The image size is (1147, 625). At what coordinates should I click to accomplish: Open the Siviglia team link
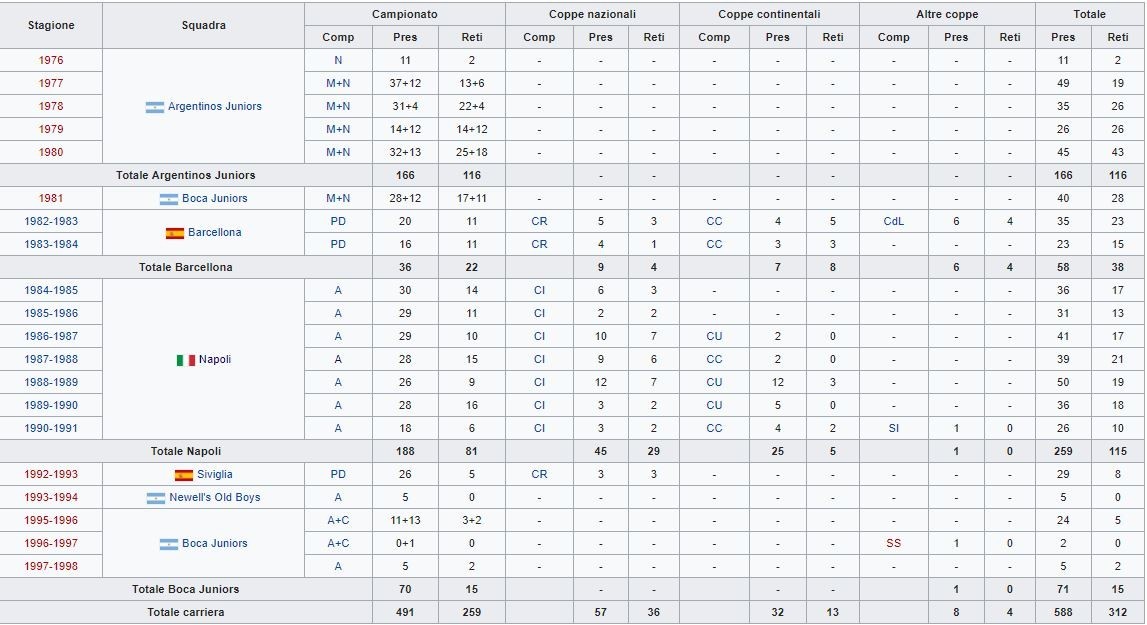pos(214,475)
